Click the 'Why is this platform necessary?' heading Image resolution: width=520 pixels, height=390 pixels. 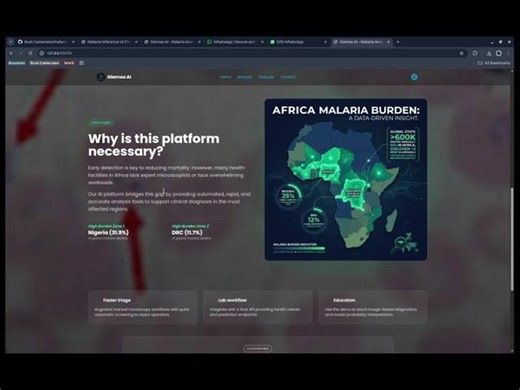tap(154, 145)
